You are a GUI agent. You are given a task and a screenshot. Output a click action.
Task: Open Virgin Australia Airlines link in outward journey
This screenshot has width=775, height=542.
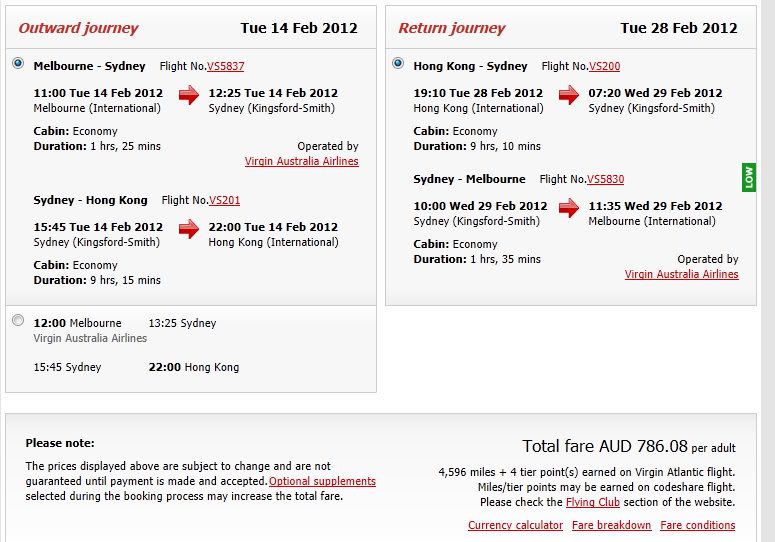(301, 162)
